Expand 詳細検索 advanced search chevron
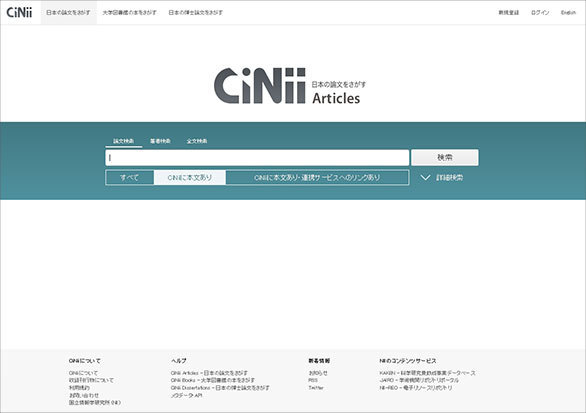586x413 pixels. point(442,178)
